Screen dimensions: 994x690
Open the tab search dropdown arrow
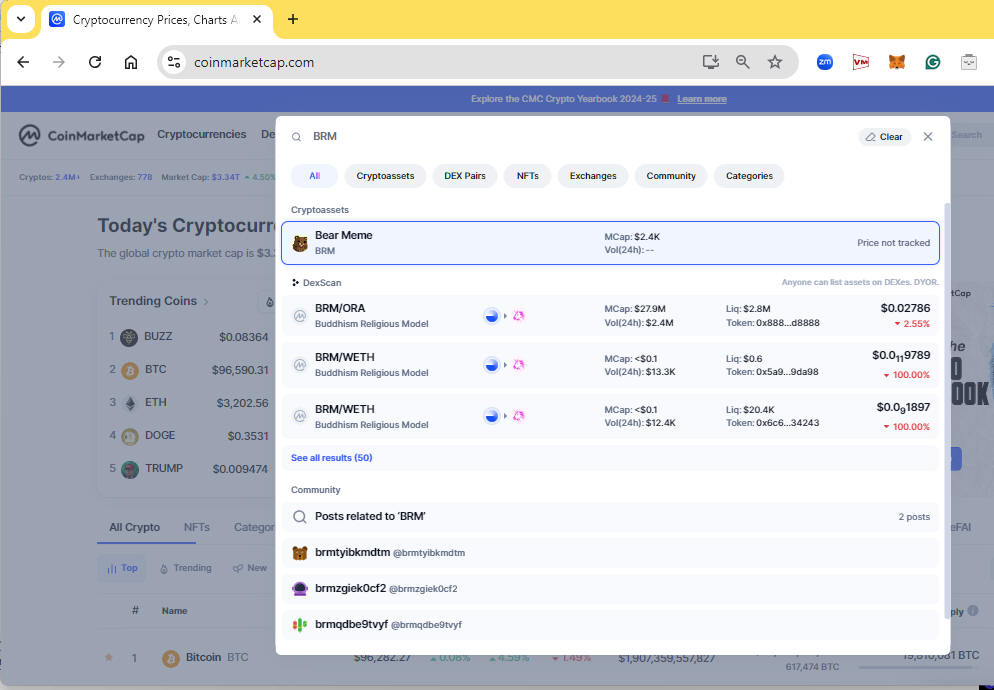[21, 19]
